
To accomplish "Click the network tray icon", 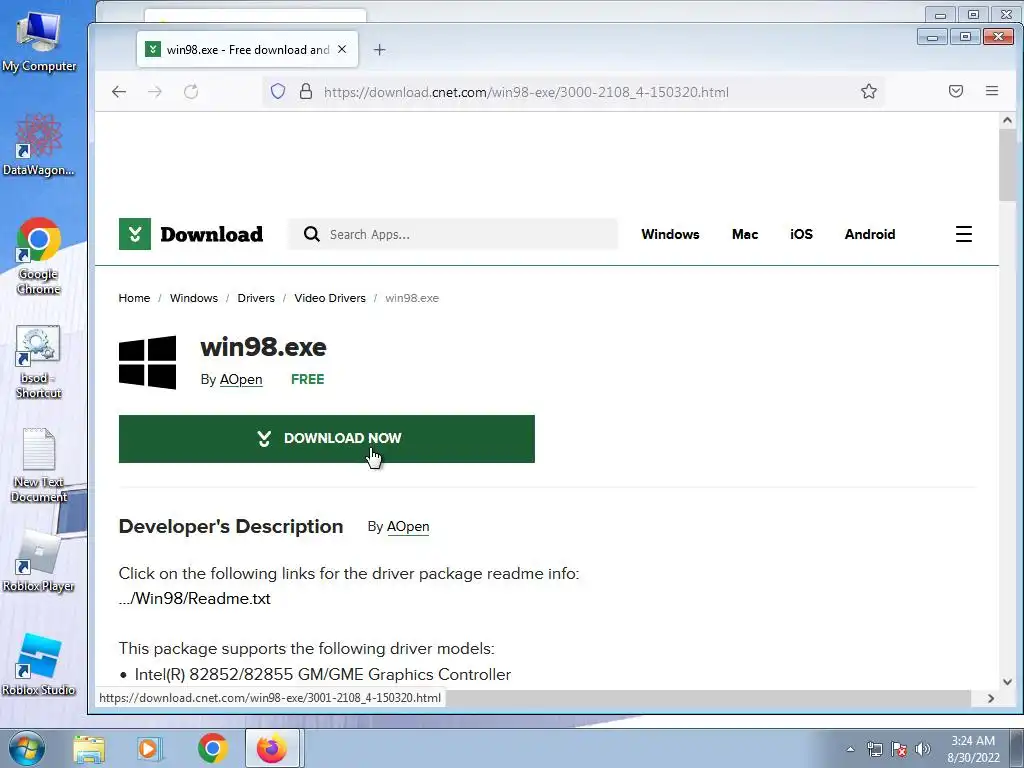I will coord(874,749).
